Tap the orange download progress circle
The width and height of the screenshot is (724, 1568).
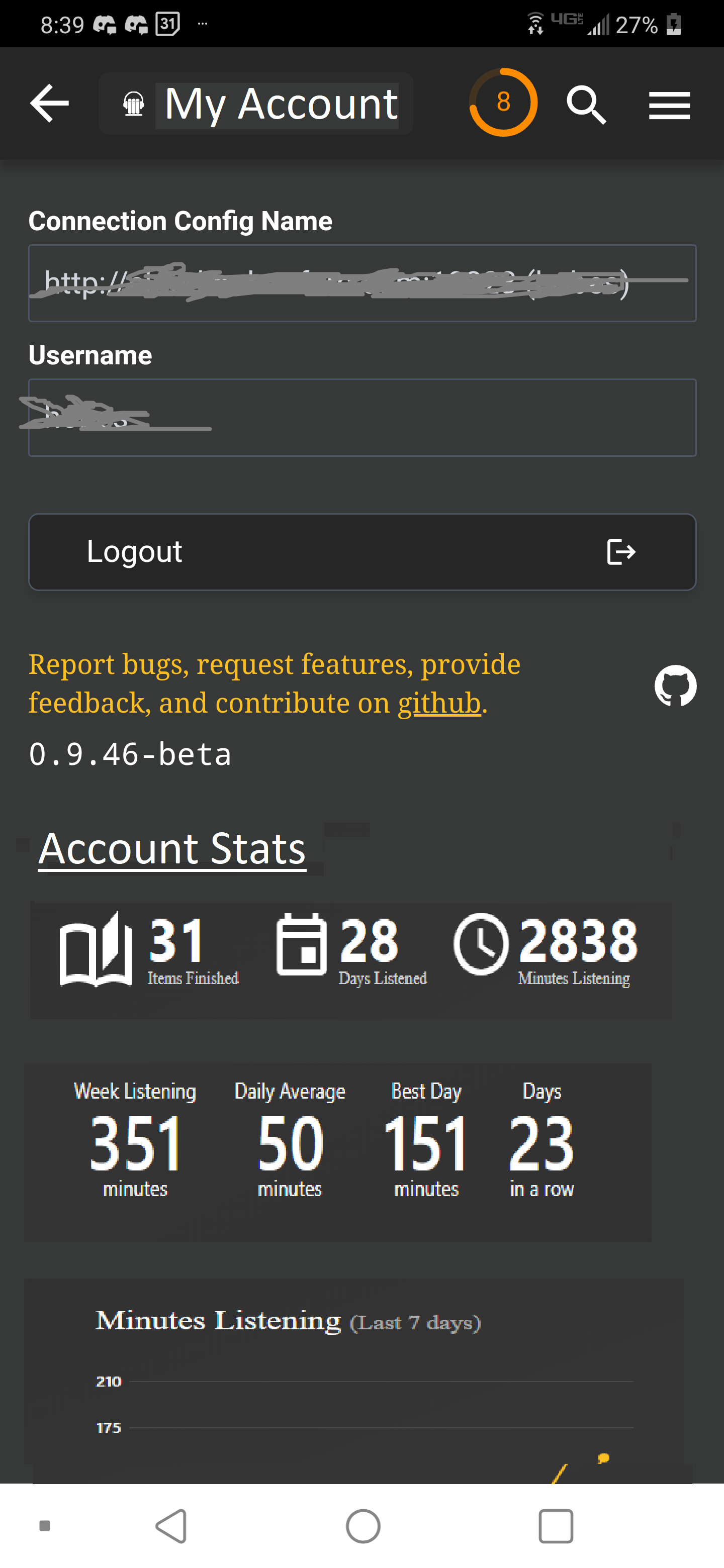(x=503, y=102)
